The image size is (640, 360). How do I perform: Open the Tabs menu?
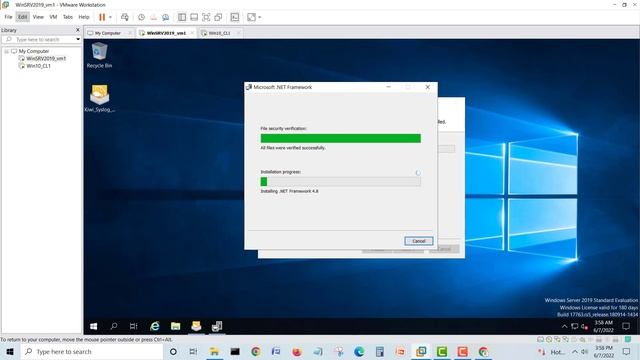68,17
